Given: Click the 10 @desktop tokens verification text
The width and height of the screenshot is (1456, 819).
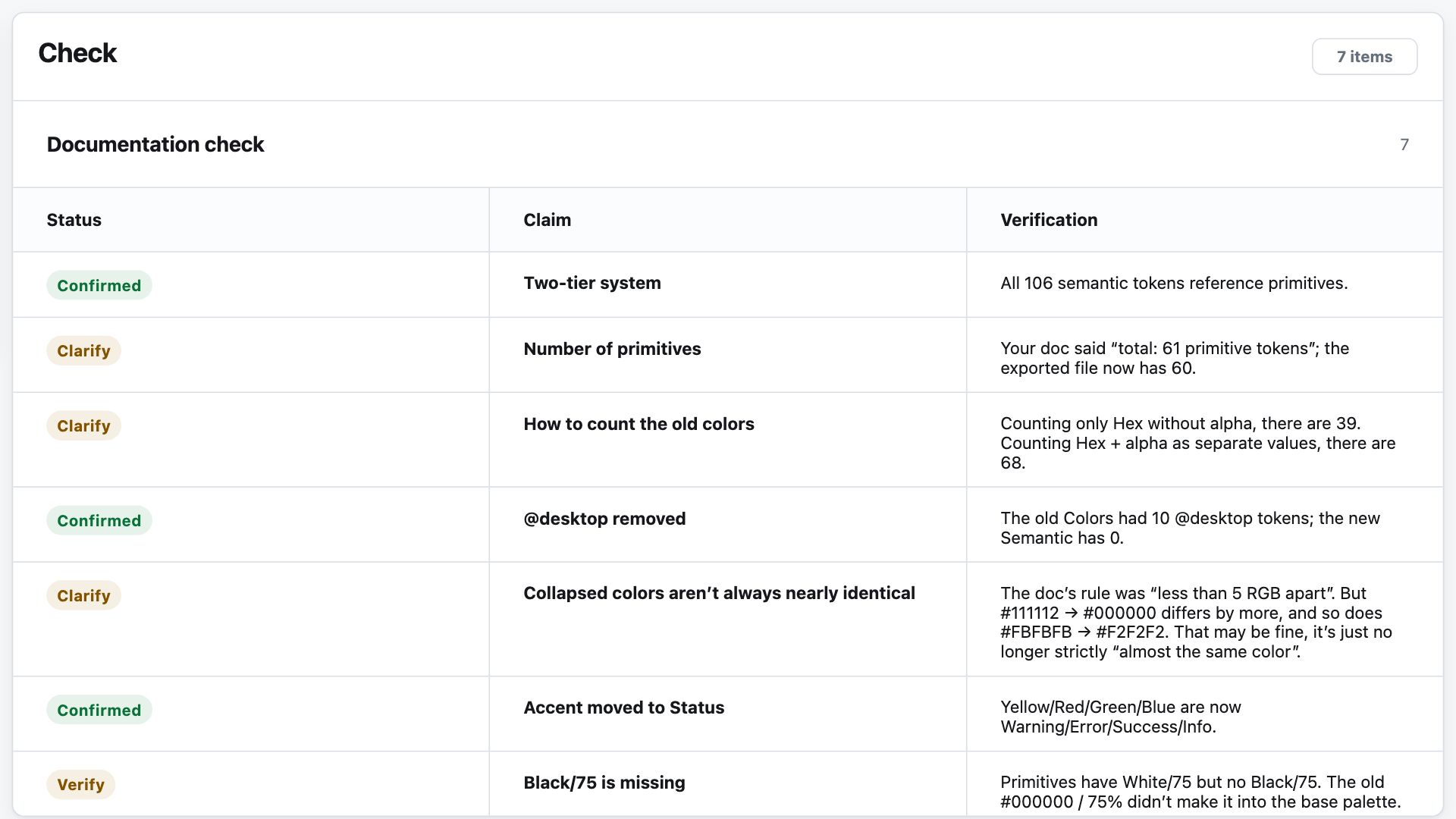Looking at the screenshot, I should tap(1190, 528).
